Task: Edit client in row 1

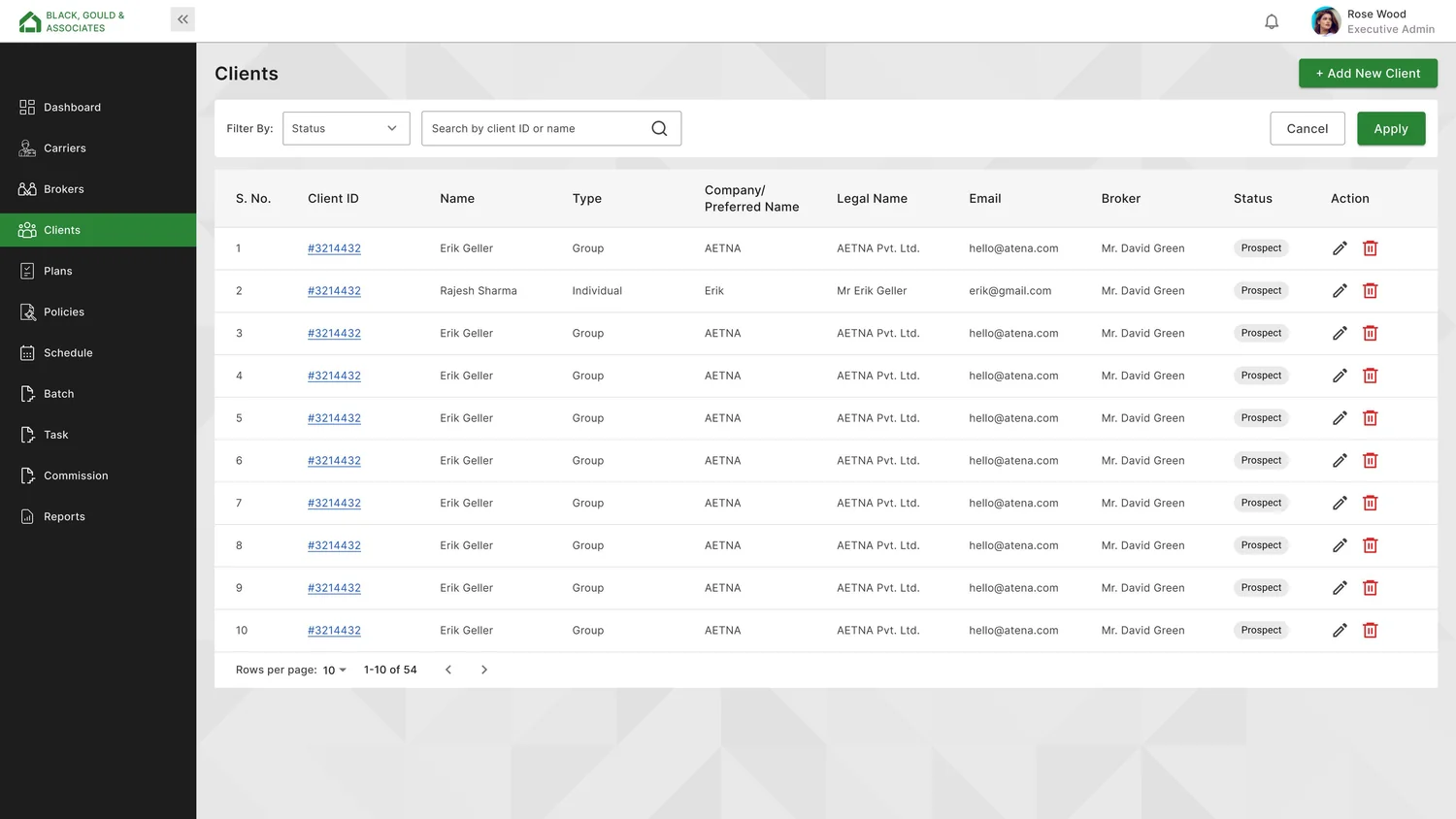Action: (x=1340, y=248)
